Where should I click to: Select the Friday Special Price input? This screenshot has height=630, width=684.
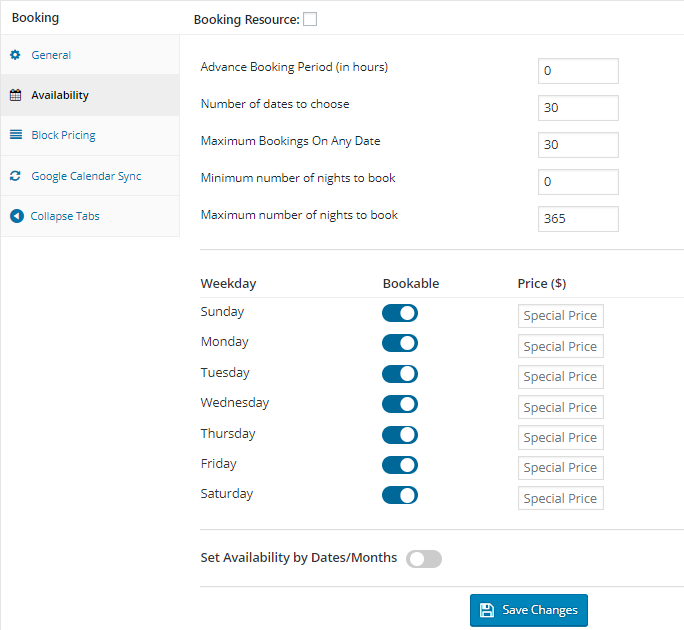coord(560,468)
